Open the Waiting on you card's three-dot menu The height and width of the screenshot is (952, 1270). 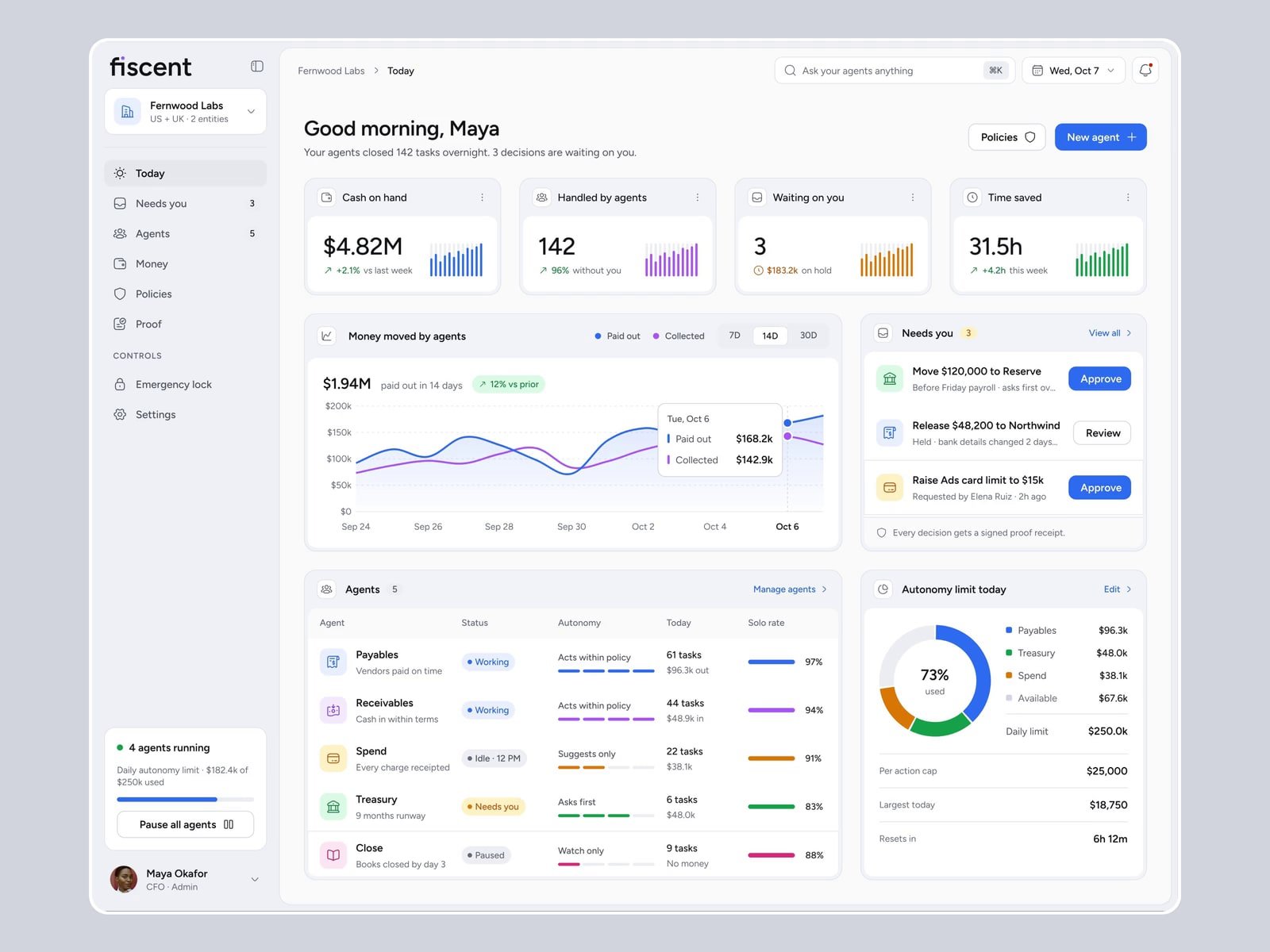point(913,198)
